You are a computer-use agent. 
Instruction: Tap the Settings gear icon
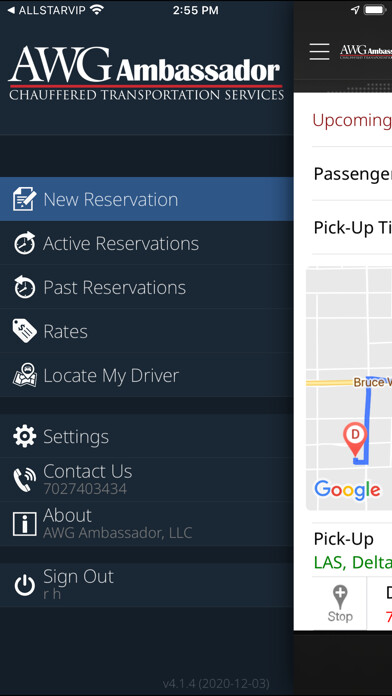tap(24, 436)
